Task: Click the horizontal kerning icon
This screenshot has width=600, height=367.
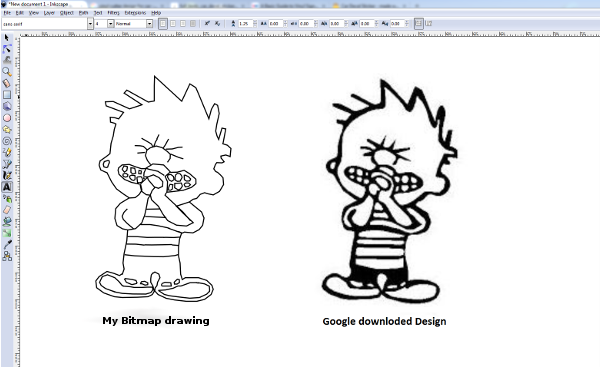Action: (x=324, y=23)
